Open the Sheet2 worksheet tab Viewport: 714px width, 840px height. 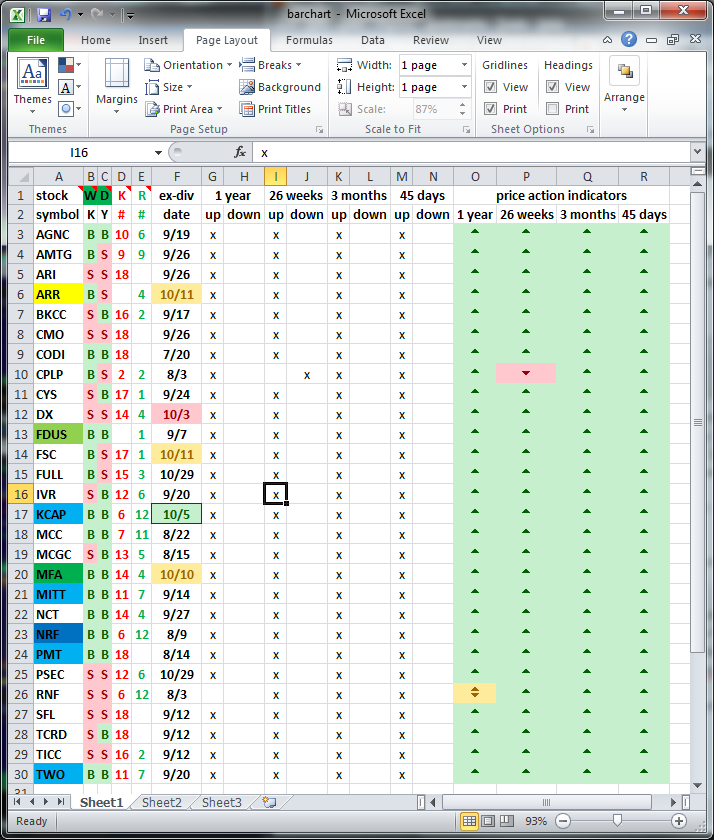coord(161,802)
